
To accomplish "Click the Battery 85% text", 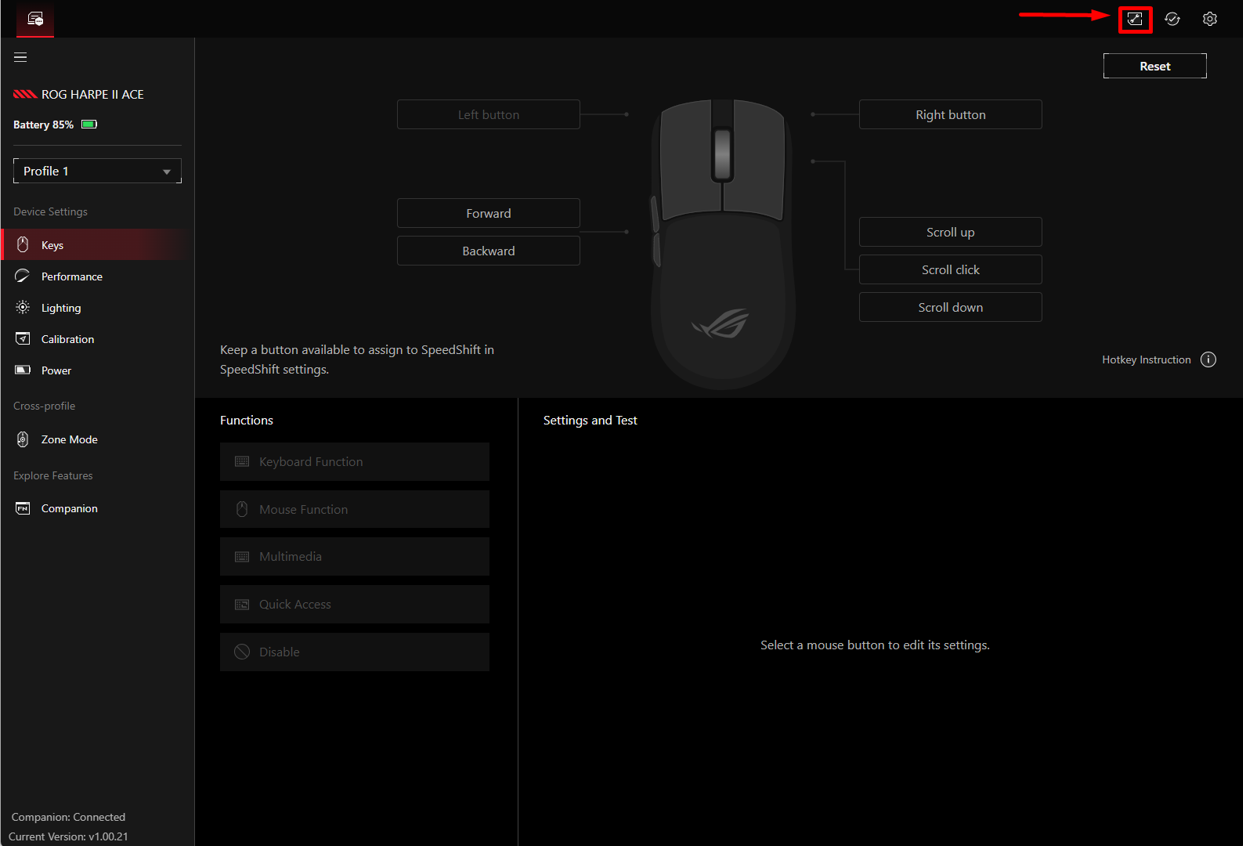I will (x=43, y=125).
